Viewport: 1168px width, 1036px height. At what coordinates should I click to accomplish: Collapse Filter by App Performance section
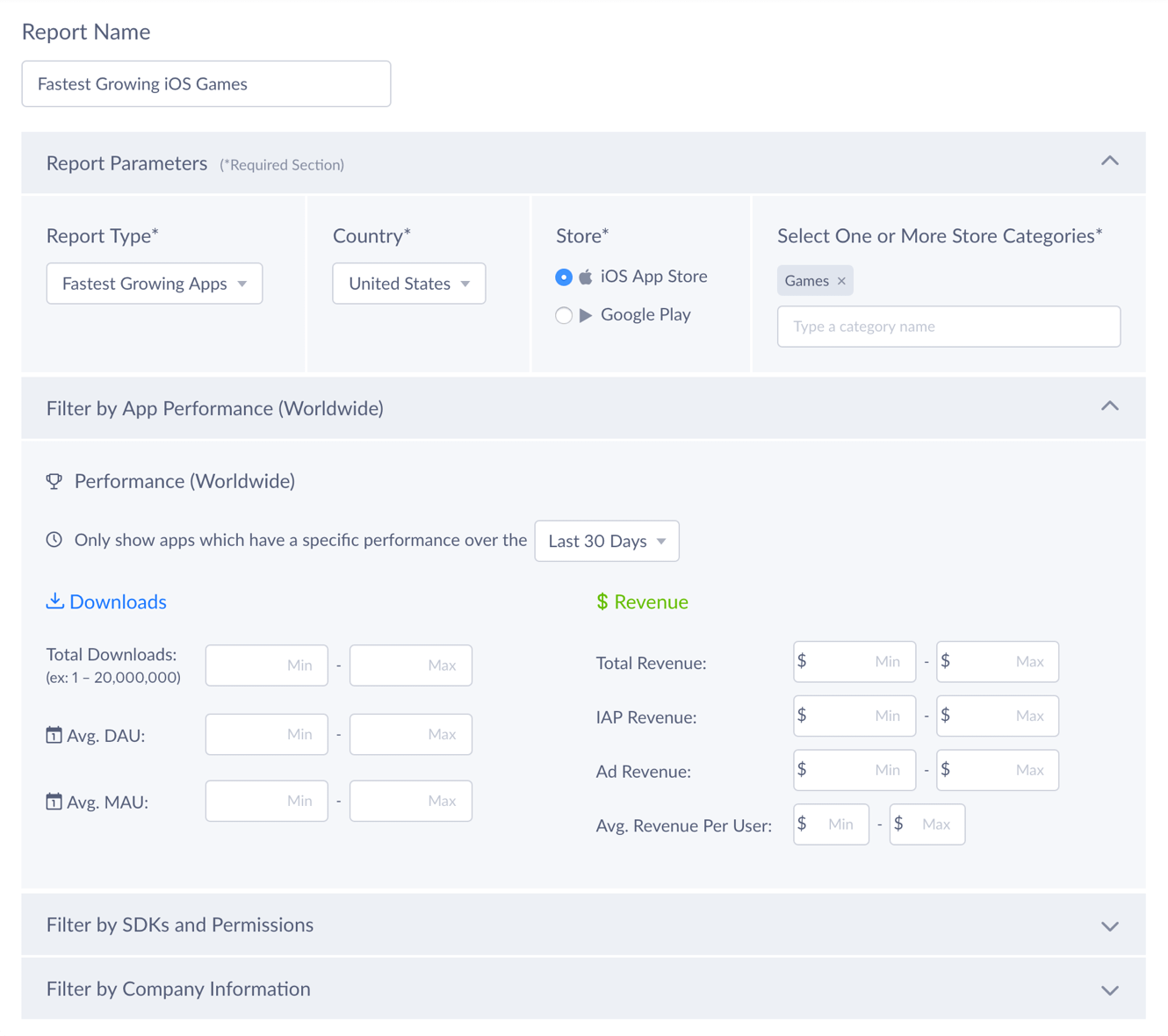(1110, 406)
